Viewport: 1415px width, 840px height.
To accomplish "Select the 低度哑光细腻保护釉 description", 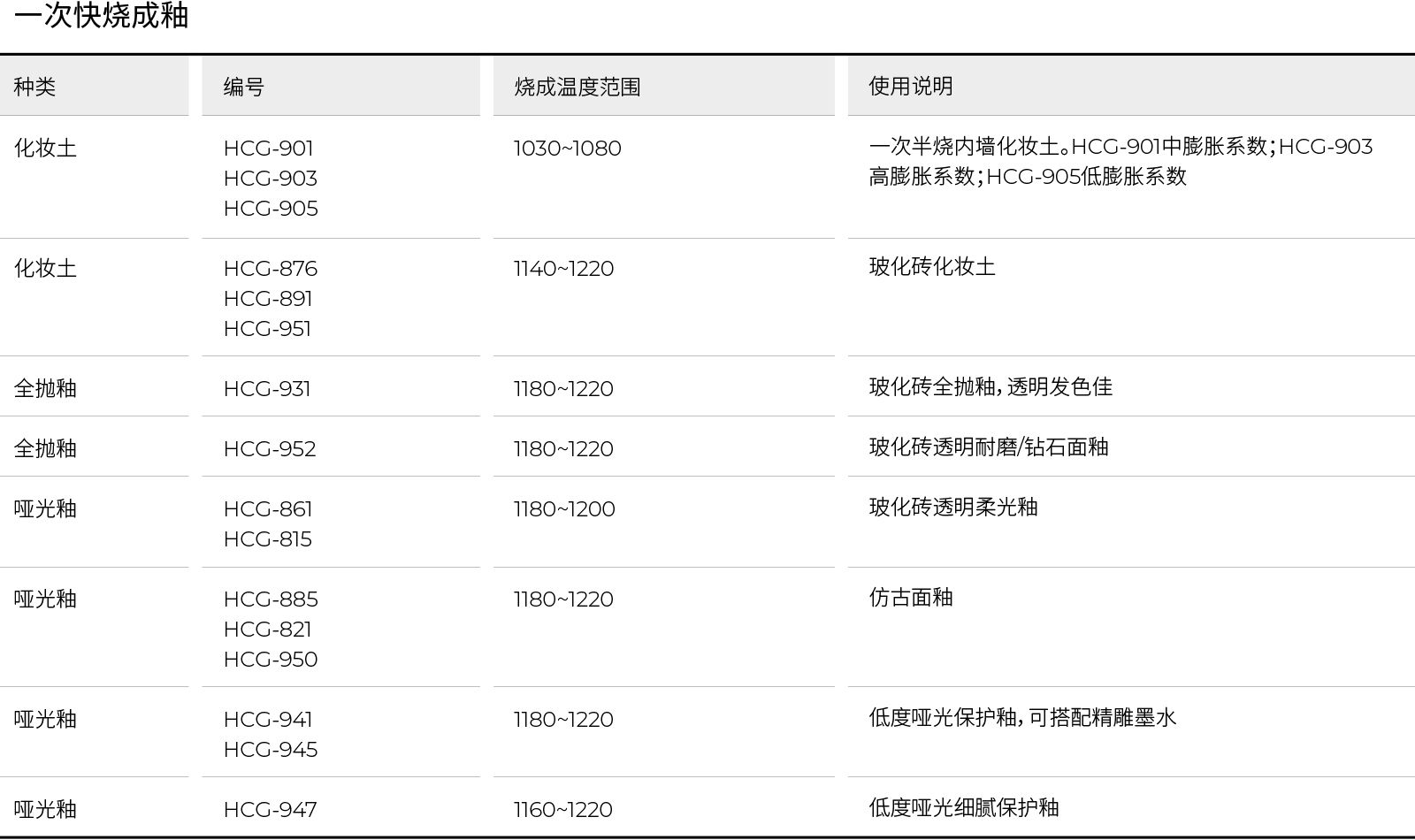I will 964,808.
